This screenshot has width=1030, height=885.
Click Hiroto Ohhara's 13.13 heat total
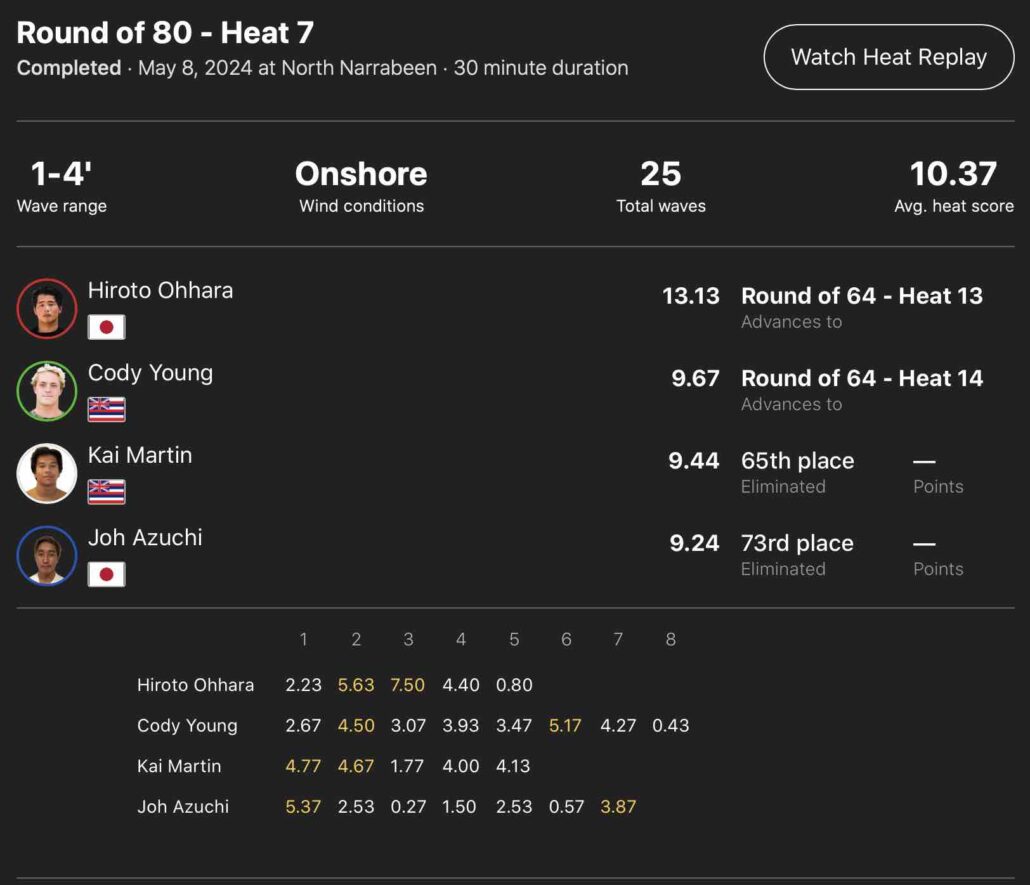point(691,296)
